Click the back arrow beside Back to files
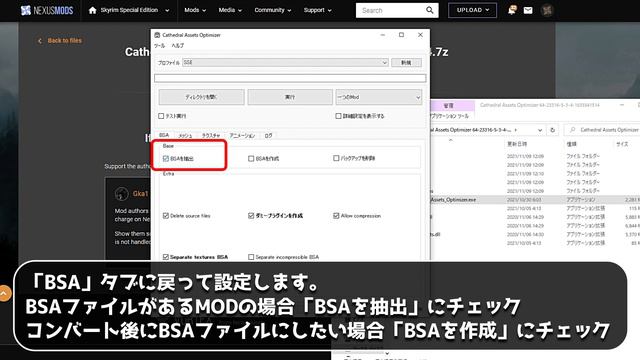The height and width of the screenshot is (360, 640). [40, 41]
